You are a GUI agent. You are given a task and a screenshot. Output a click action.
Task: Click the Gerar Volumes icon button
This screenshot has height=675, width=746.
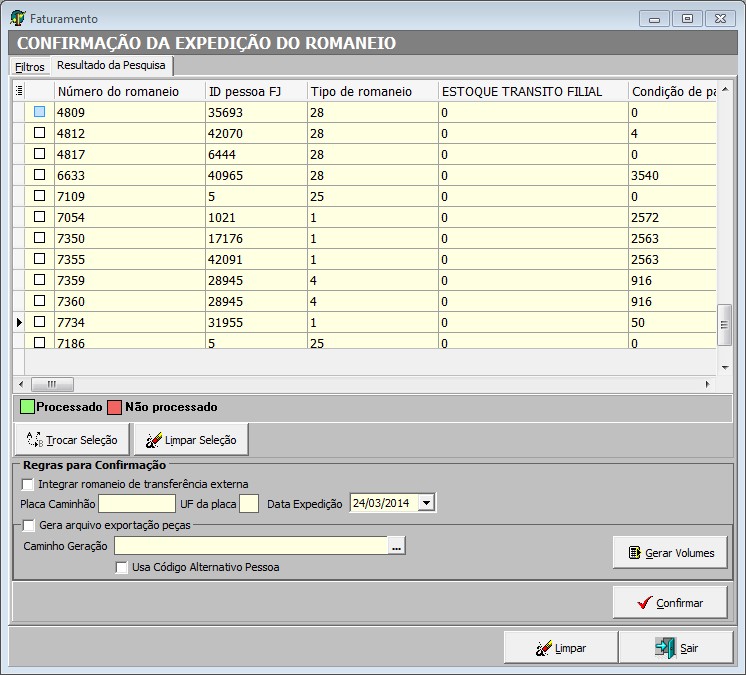670,552
